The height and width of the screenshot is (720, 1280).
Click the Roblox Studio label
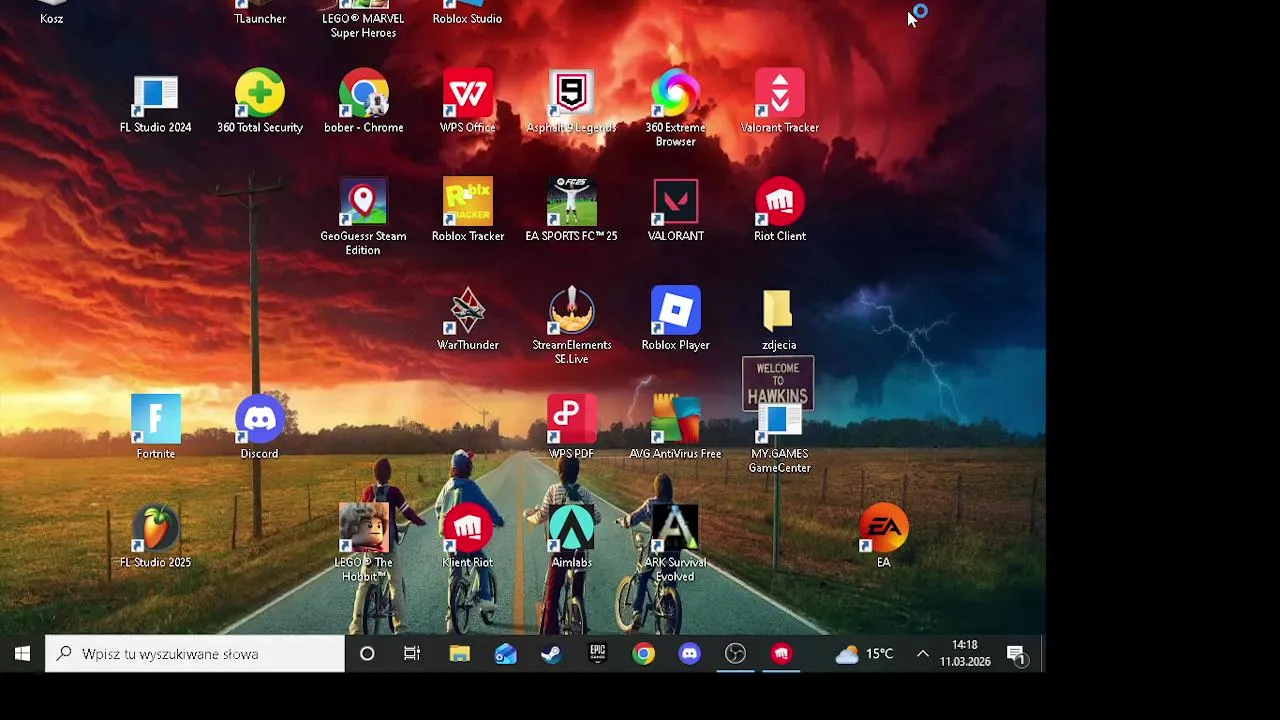click(x=467, y=19)
